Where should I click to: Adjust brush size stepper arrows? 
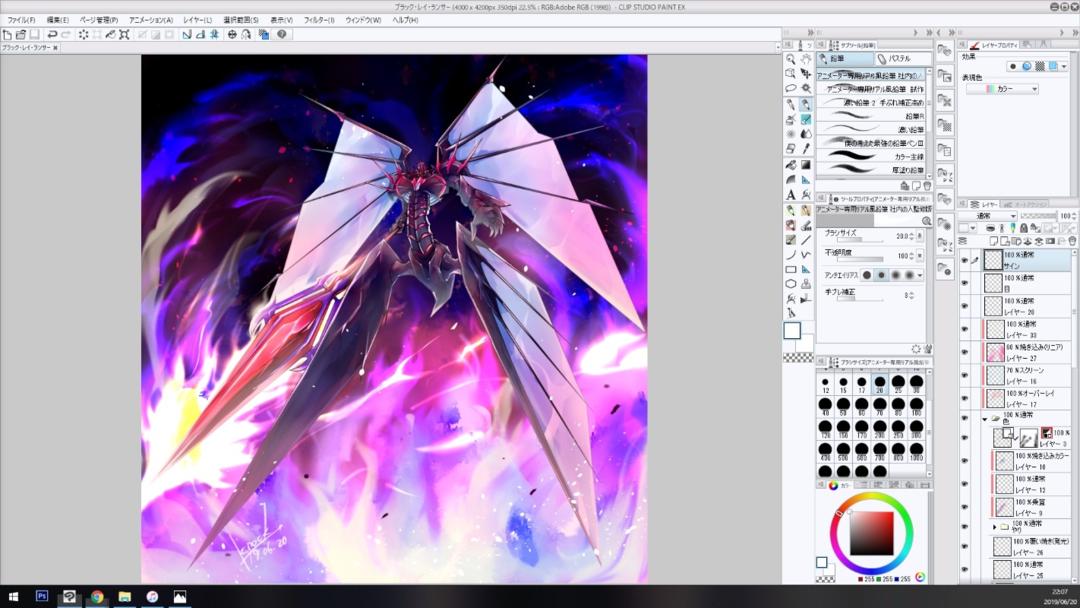(x=912, y=236)
